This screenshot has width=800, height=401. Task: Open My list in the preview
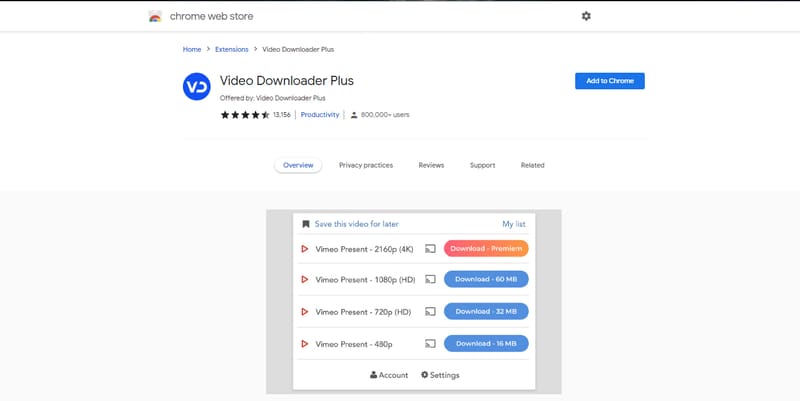(x=514, y=224)
